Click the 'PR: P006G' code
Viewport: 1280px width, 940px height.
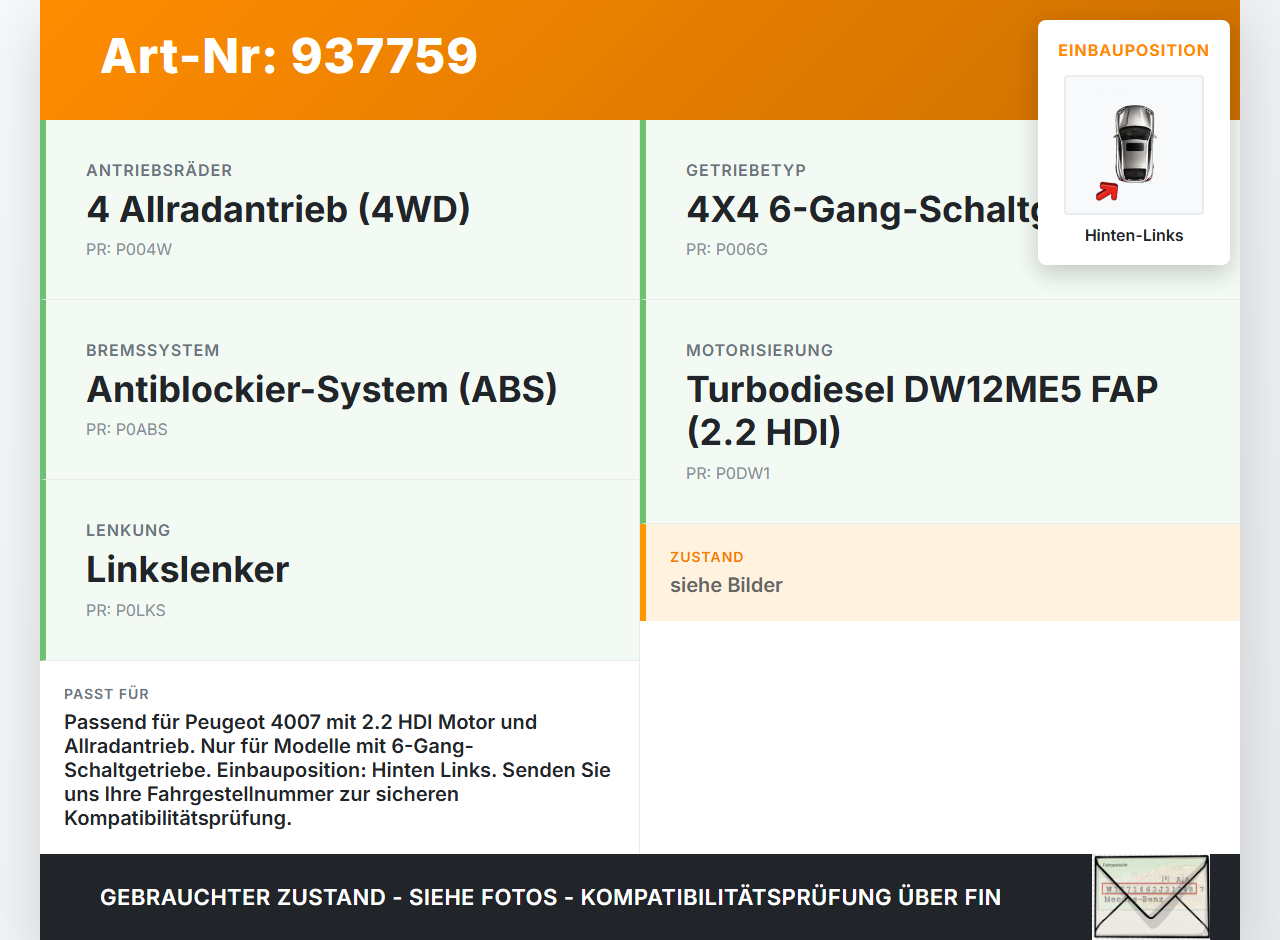click(x=727, y=250)
